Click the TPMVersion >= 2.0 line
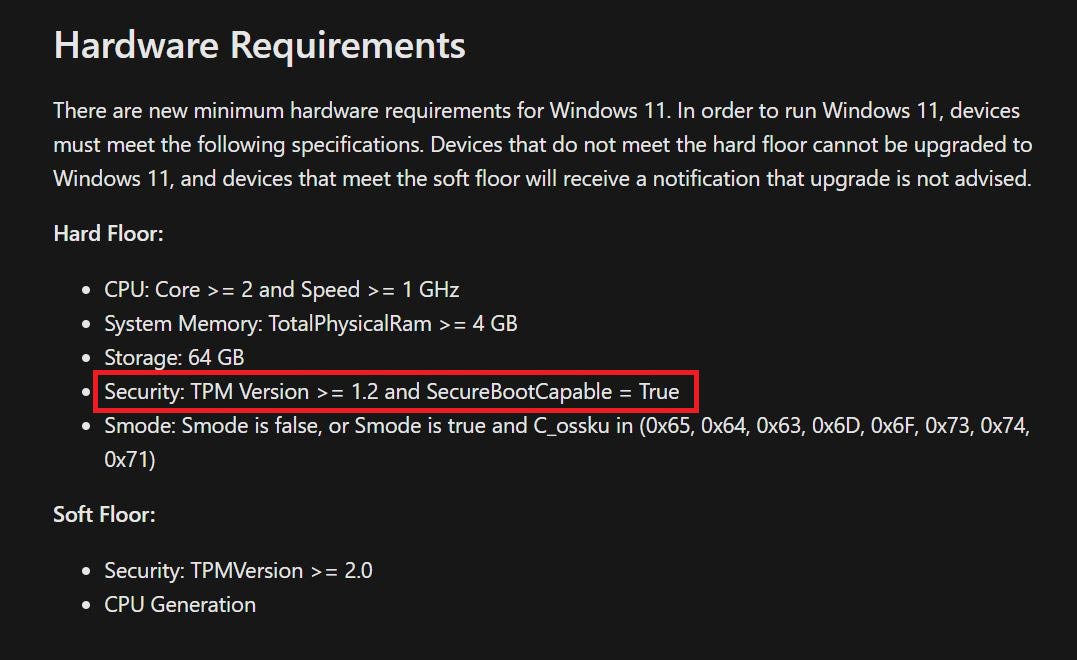The width and height of the screenshot is (1077, 660). click(238, 570)
